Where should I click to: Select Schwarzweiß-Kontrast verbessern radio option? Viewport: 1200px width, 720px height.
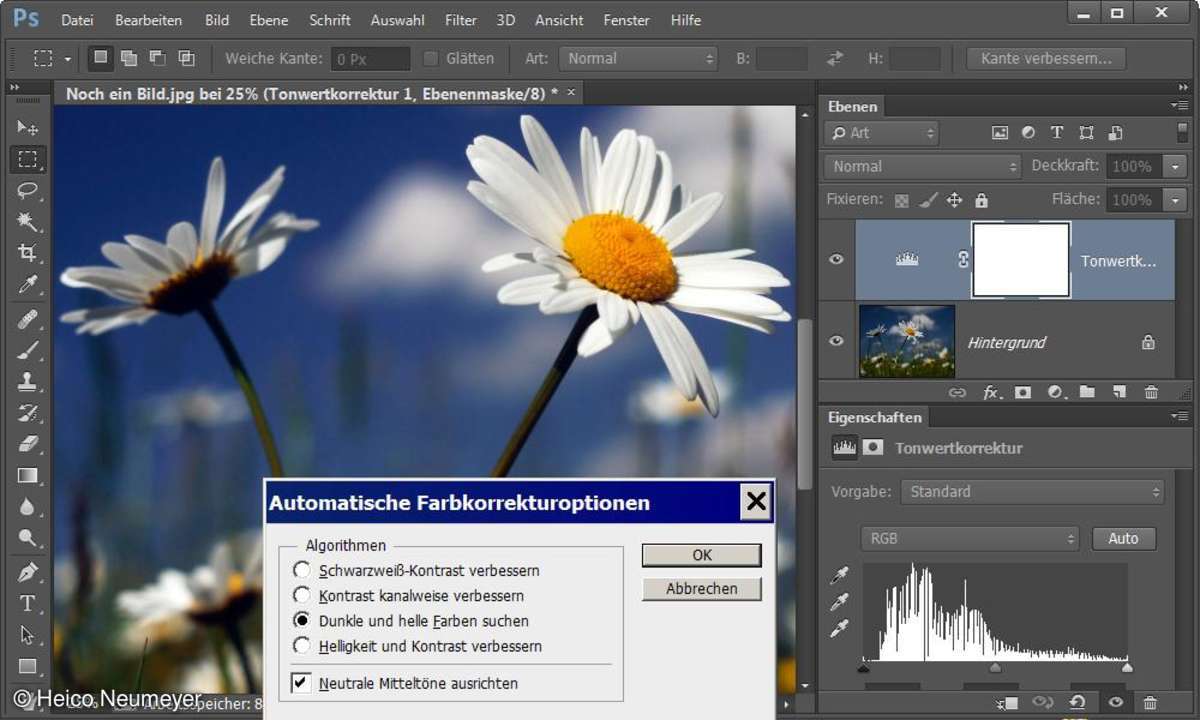point(302,570)
